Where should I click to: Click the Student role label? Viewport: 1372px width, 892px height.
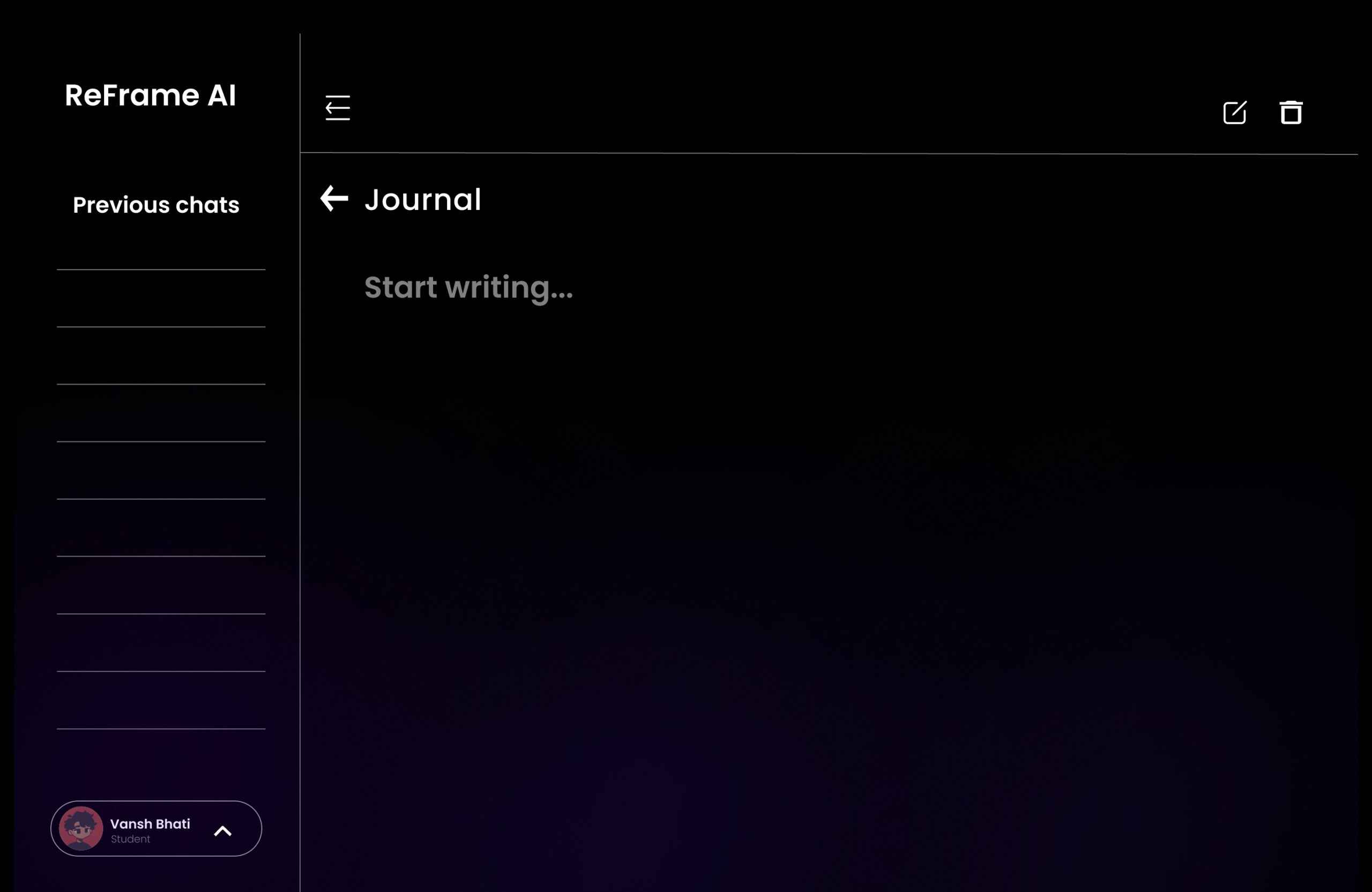click(130, 839)
